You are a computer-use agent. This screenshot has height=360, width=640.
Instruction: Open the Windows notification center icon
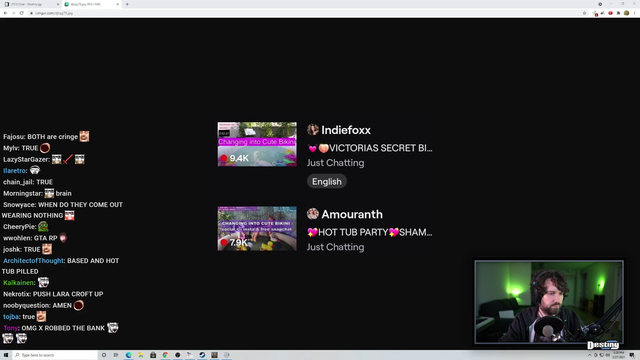point(631,355)
